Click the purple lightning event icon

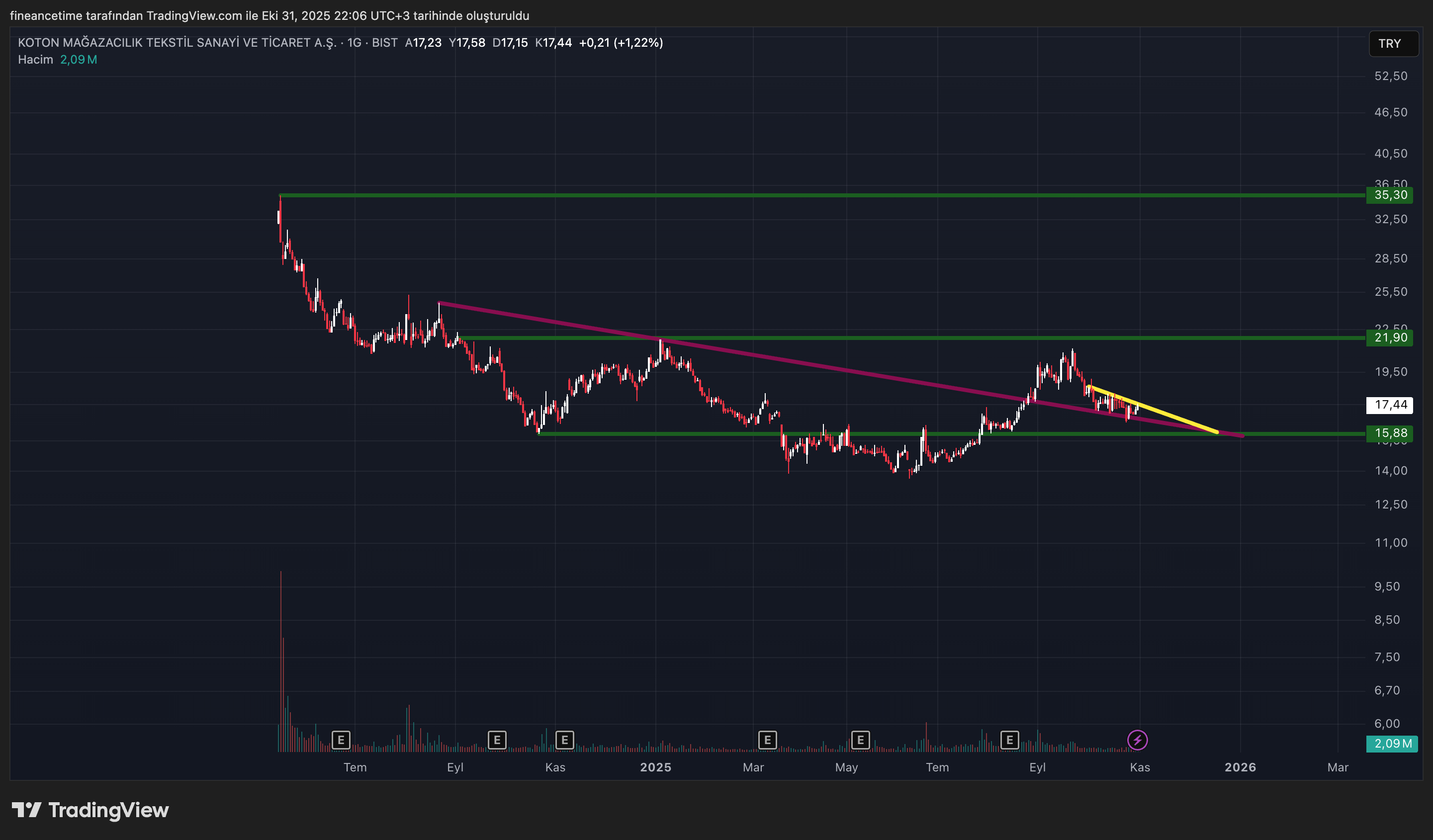tap(1137, 740)
